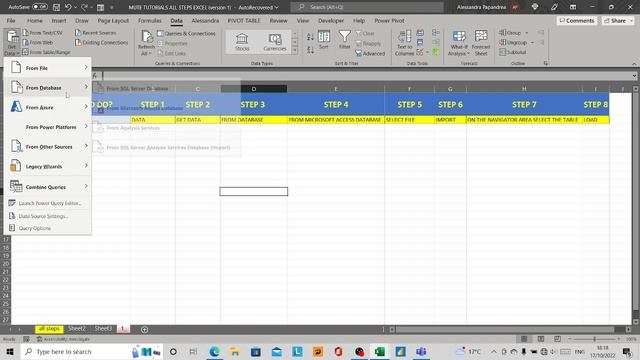Expand the From Database submenu

[x=48, y=87]
